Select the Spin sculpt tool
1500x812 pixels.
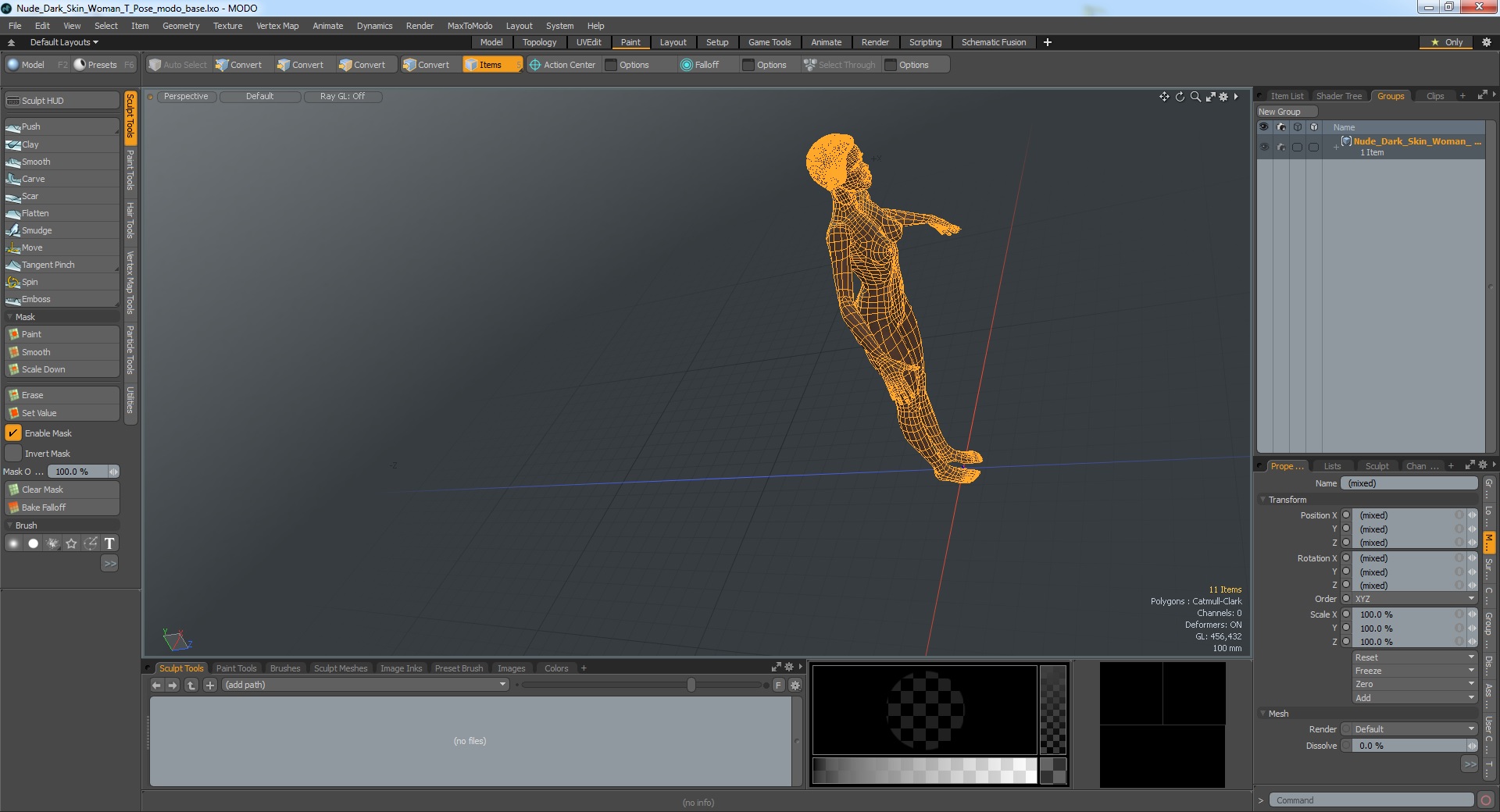pyautogui.click(x=62, y=282)
